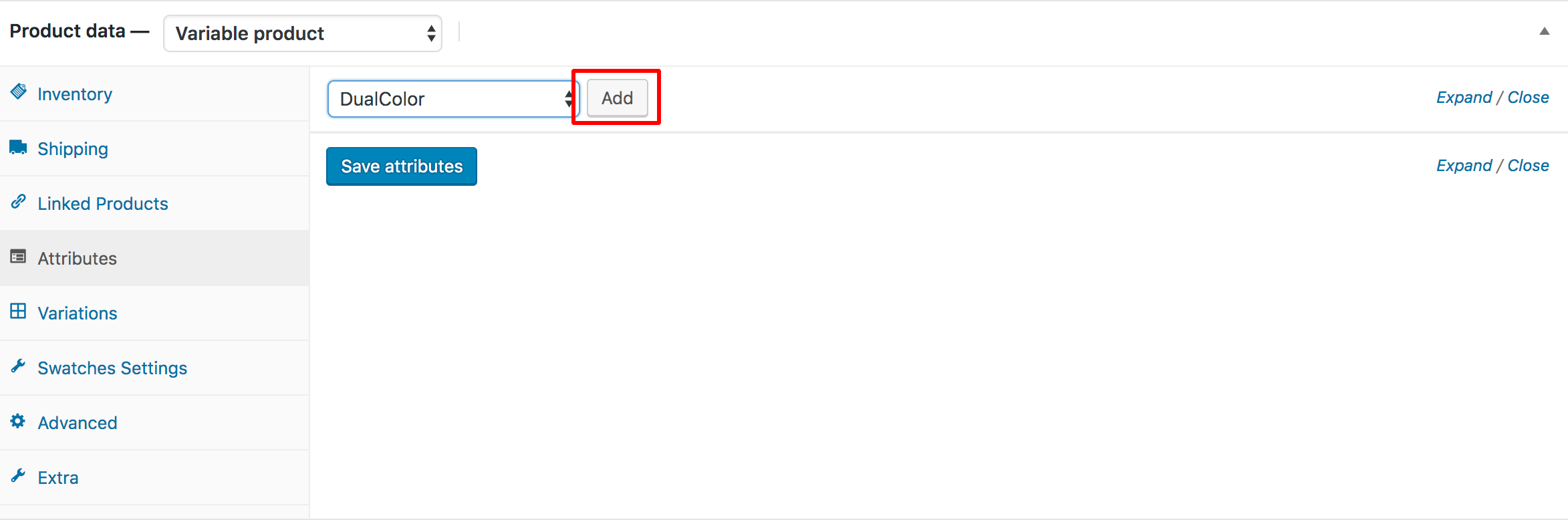Select the Extra tab in sidebar
Image resolution: width=1568 pixels, height=520 pixels.
click(x=59, y=477)
